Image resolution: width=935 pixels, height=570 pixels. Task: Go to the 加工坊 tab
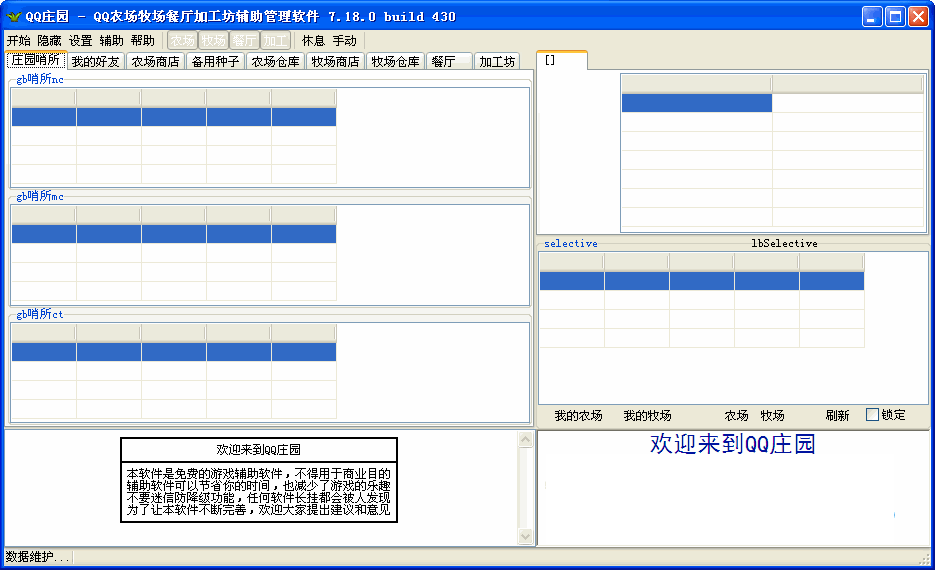pos(497,62)
